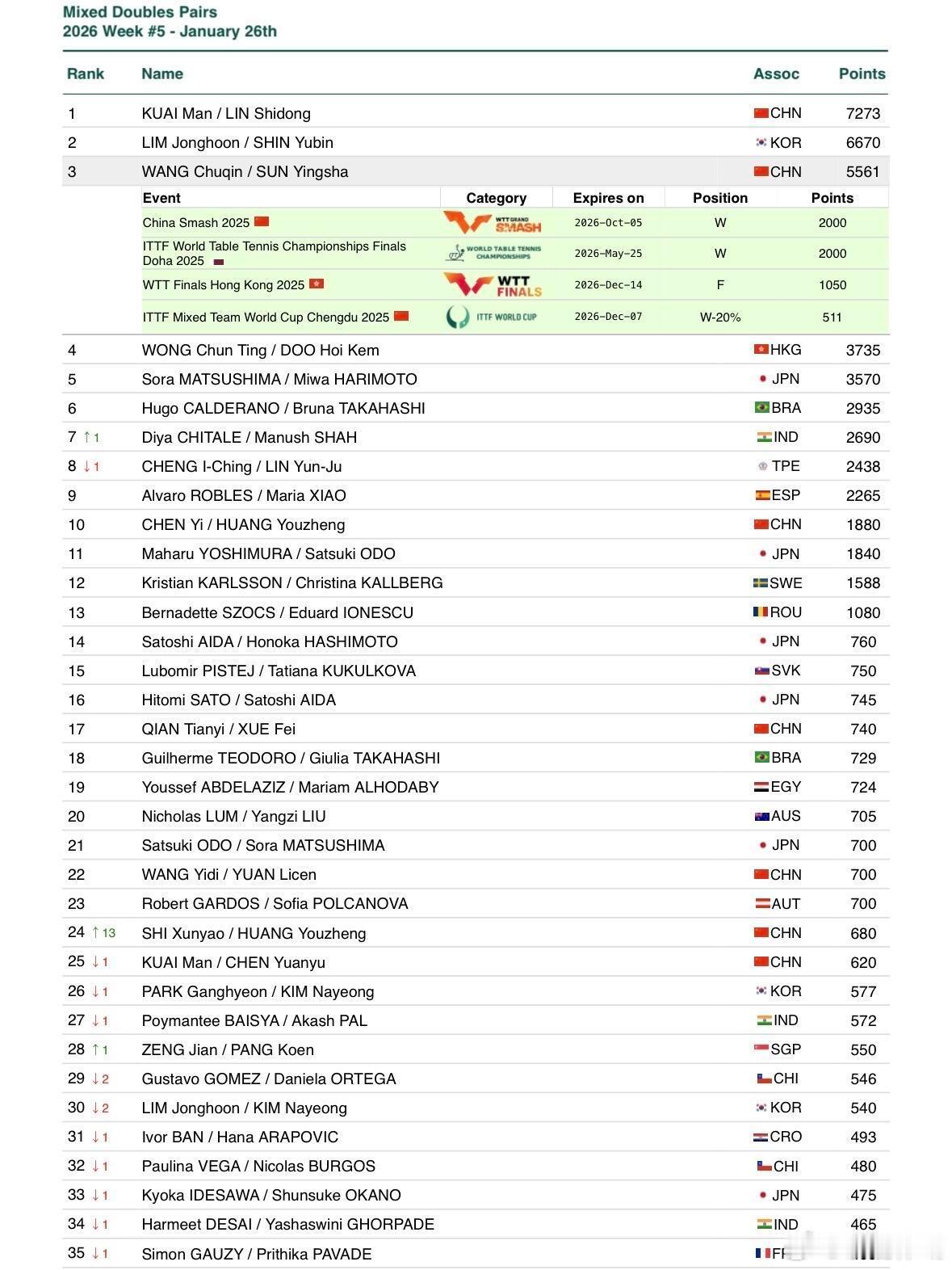Expand the Diya CHITALE / Manush SHAH row

tap(476, 437)
